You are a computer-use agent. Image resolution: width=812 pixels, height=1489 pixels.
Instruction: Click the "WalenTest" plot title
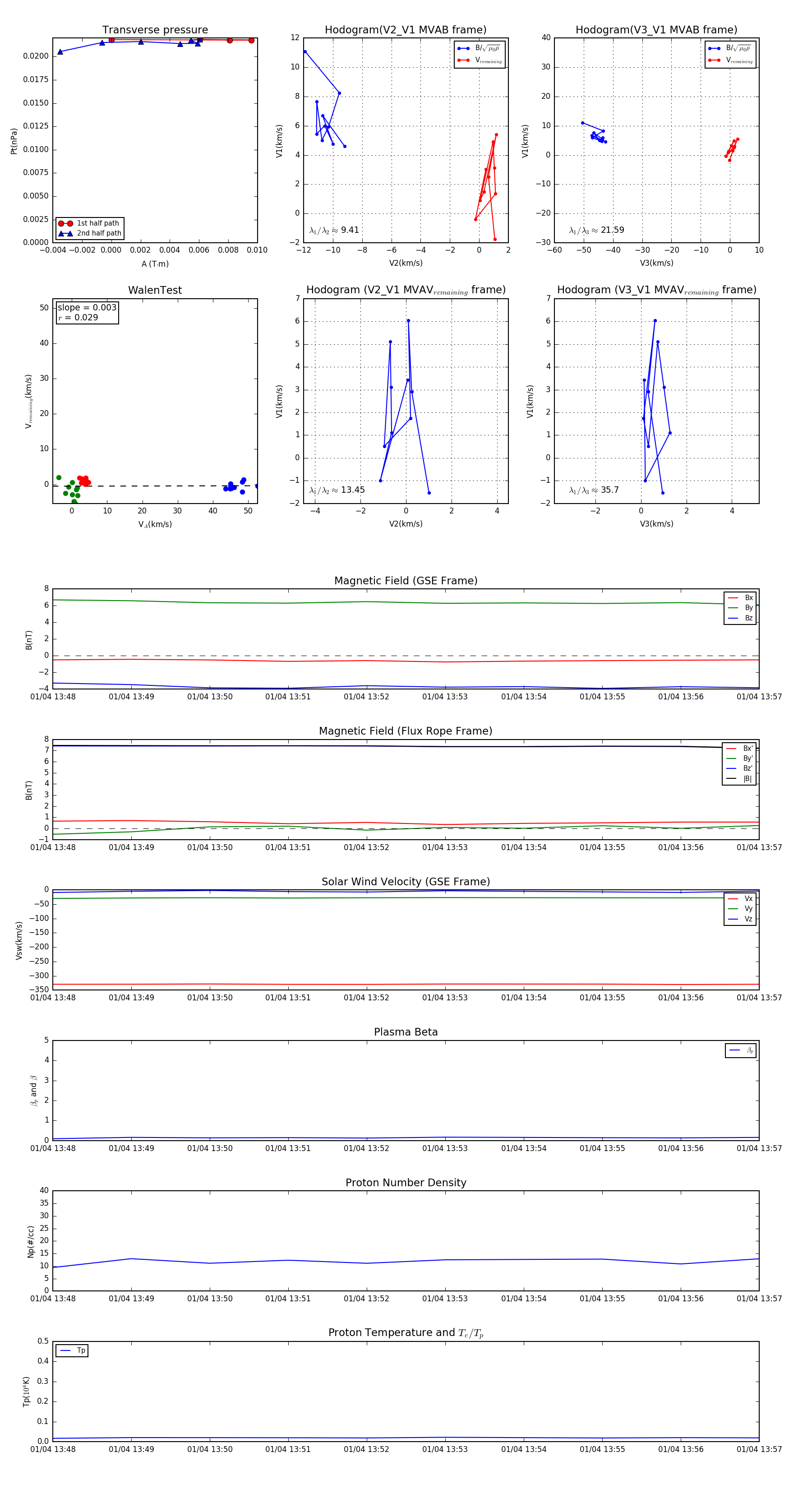pos(155,290)
